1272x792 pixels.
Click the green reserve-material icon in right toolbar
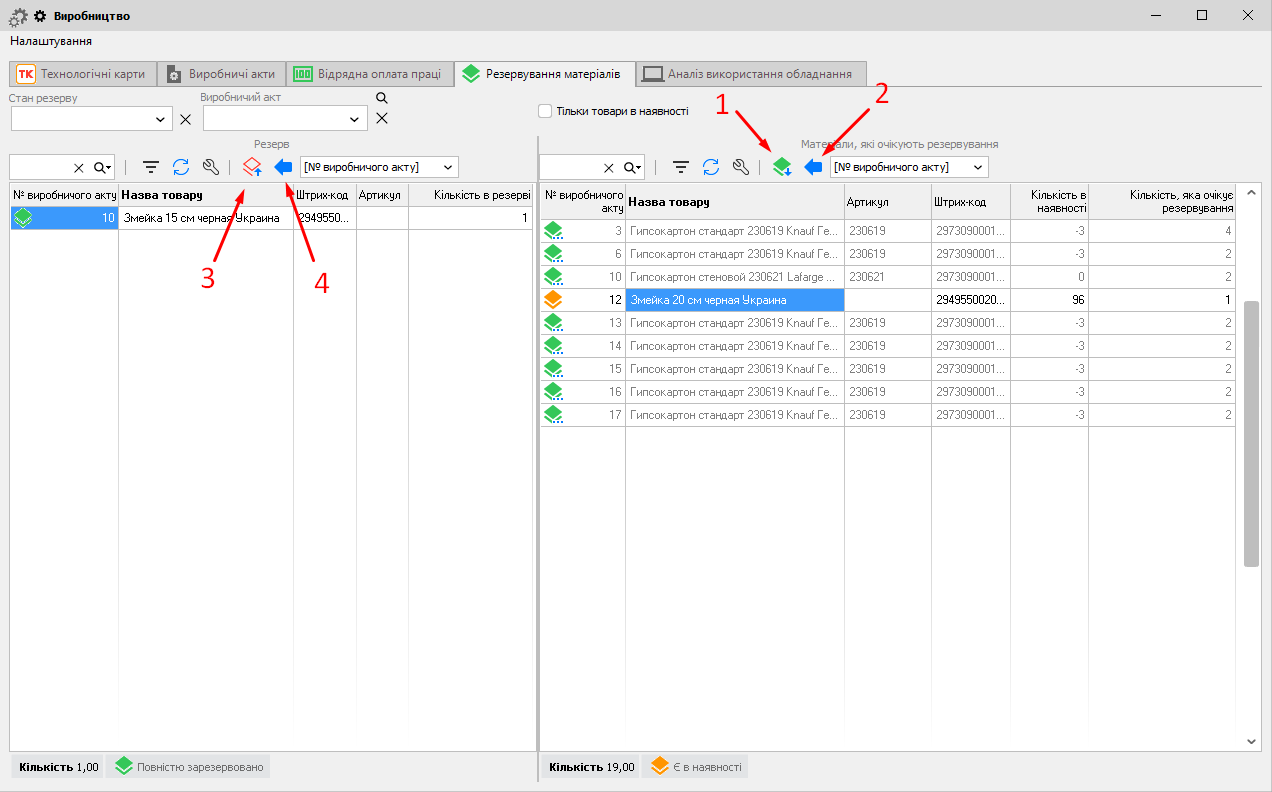(x=781, y=167)
